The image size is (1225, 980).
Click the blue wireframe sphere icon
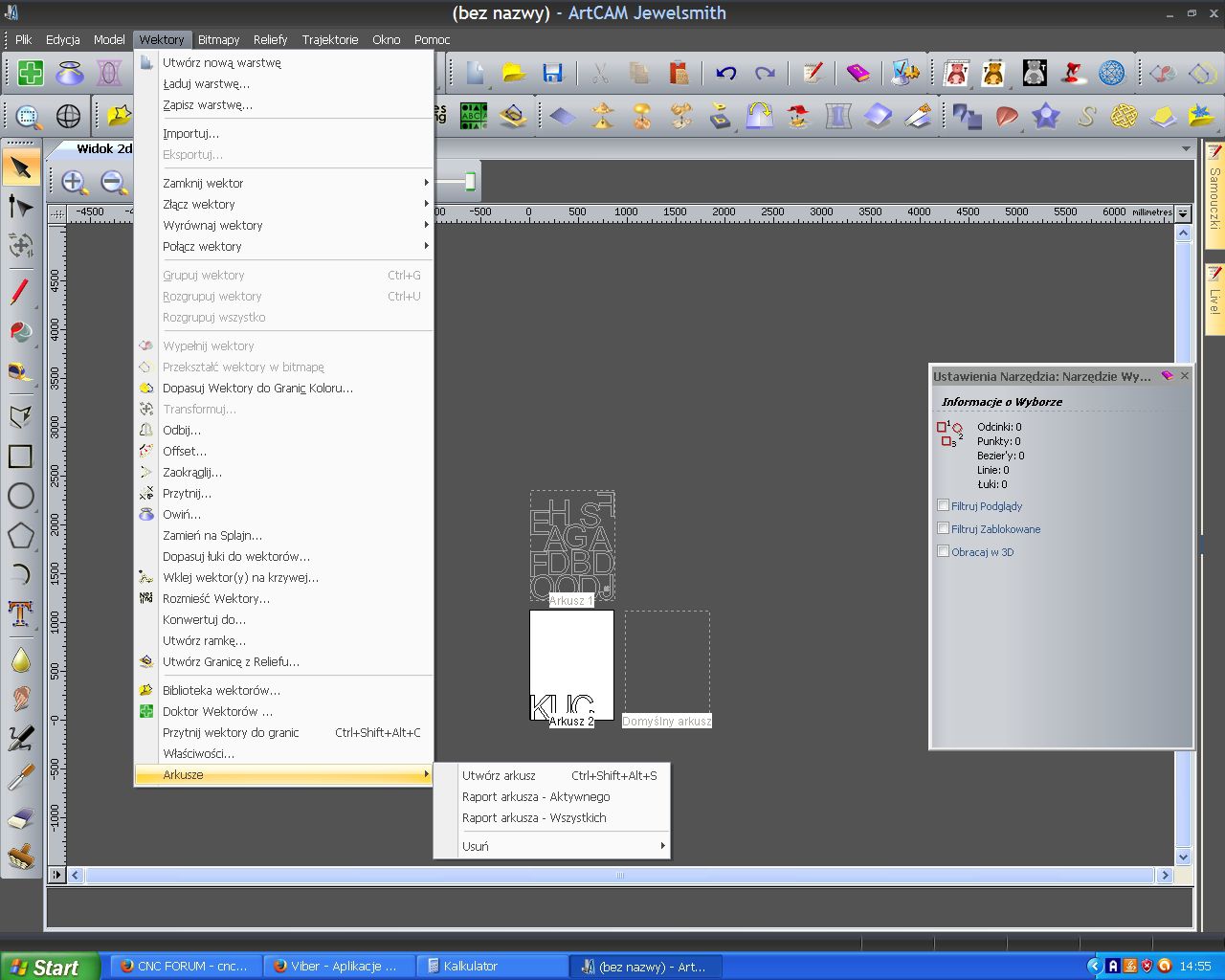[x=1112, y=73]
